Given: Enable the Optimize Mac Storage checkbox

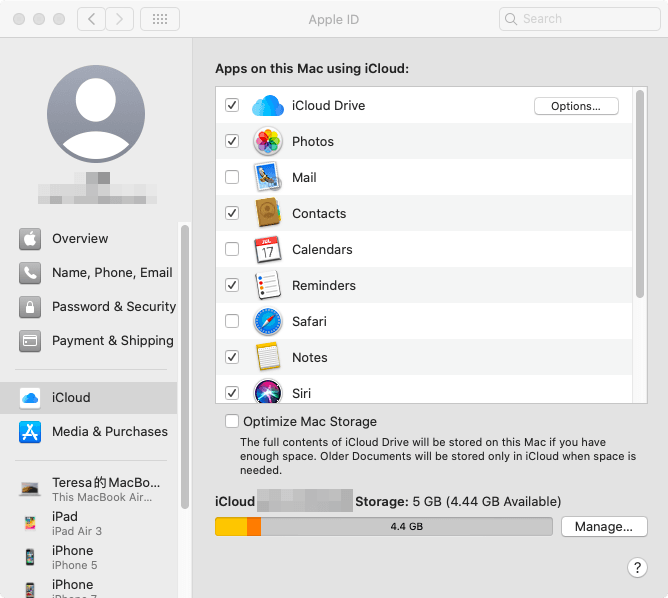Looking at the screenshot, I should tap(232, 422).
